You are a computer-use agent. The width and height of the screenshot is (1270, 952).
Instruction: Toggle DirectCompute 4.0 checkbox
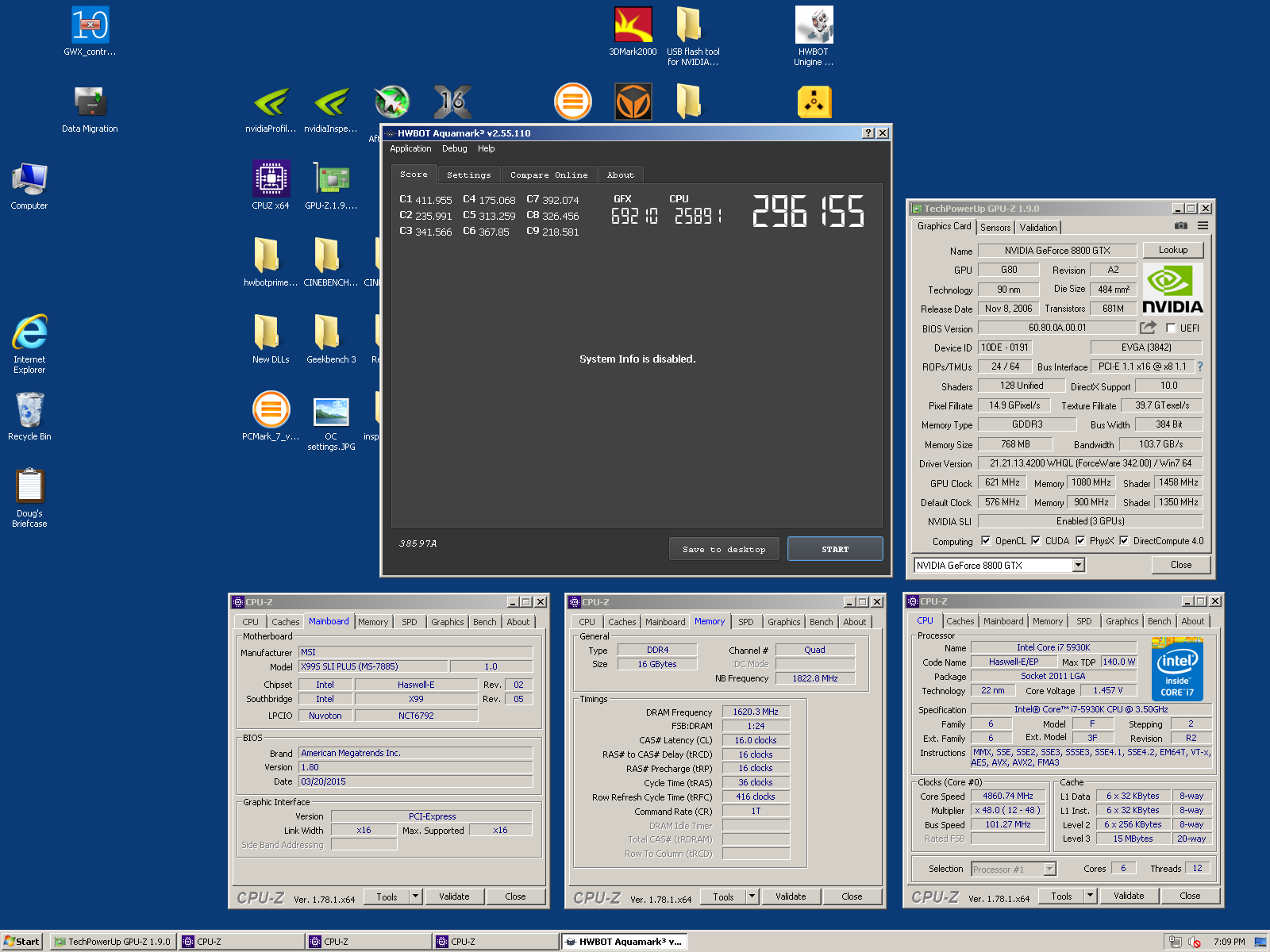point(1124,541)
